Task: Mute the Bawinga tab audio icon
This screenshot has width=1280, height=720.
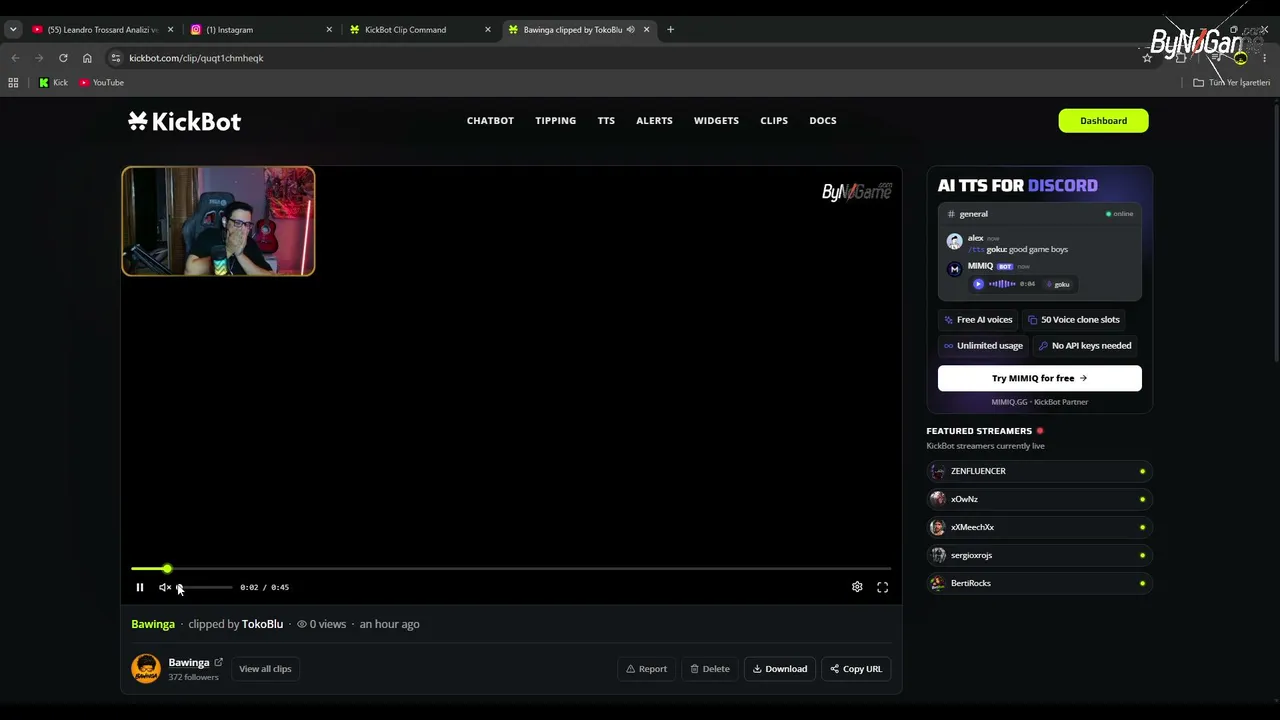Action: (630, 30)
